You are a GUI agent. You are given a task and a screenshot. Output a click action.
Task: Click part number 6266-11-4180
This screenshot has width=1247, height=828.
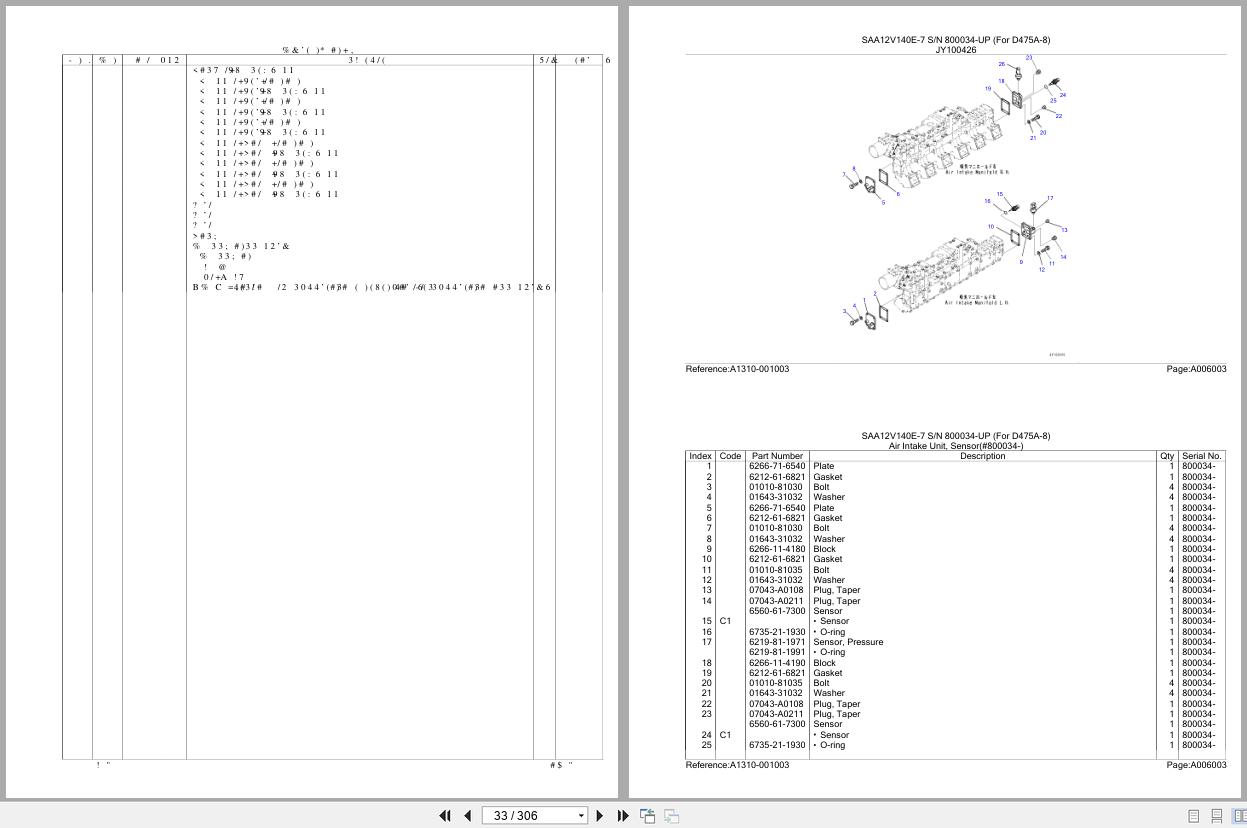coord(777,549)
